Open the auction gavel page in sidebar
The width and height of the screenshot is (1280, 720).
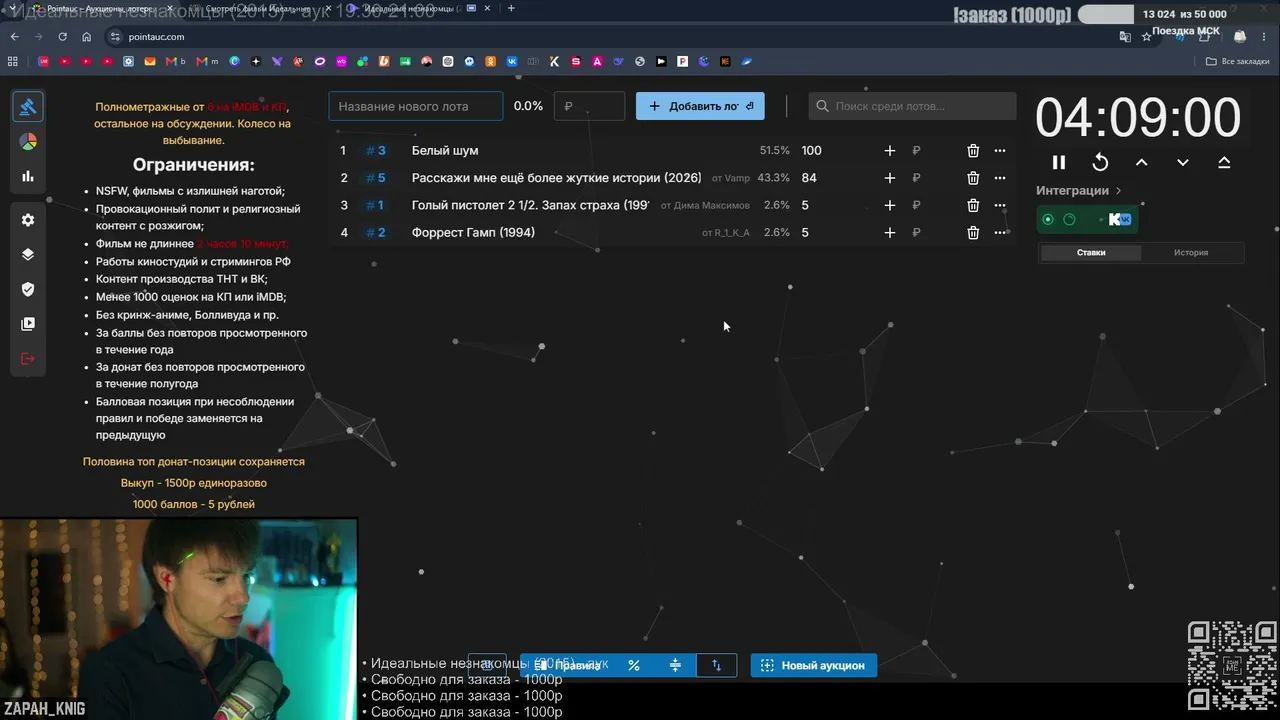tap(28, 107)
